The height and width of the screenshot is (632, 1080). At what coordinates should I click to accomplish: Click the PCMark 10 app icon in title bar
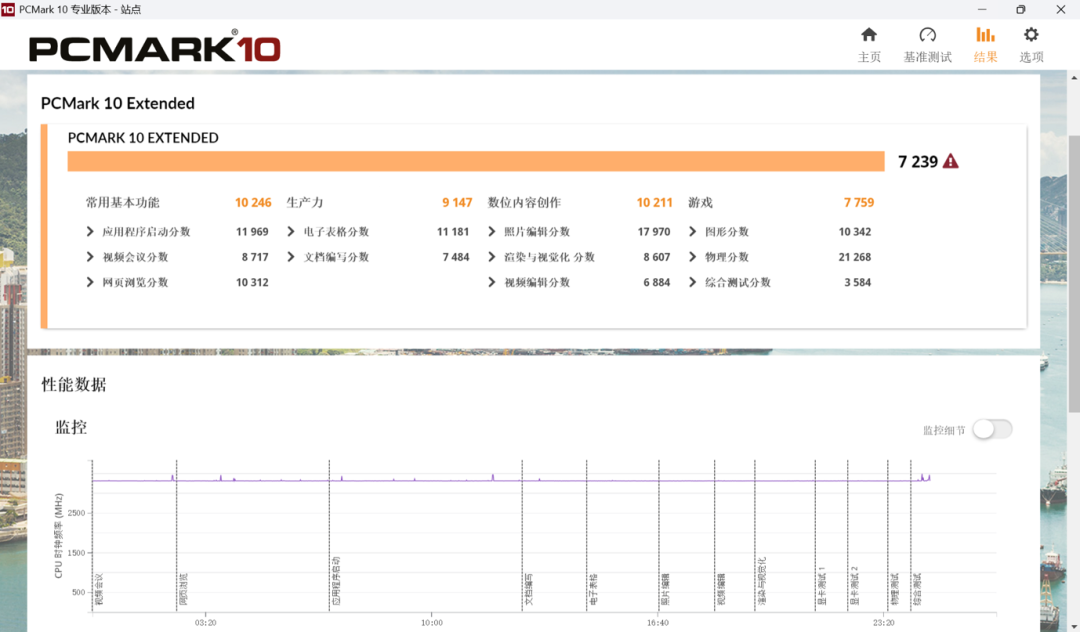point(8,9)
